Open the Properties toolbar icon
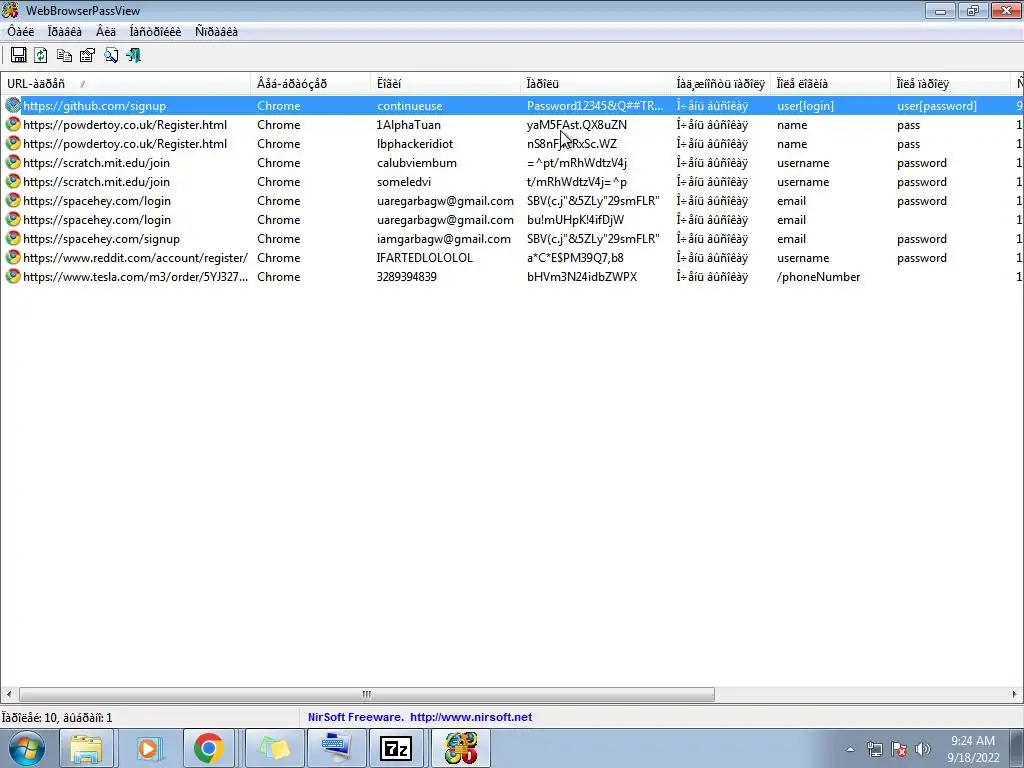 pyautogui.click(x=87, y=56)
